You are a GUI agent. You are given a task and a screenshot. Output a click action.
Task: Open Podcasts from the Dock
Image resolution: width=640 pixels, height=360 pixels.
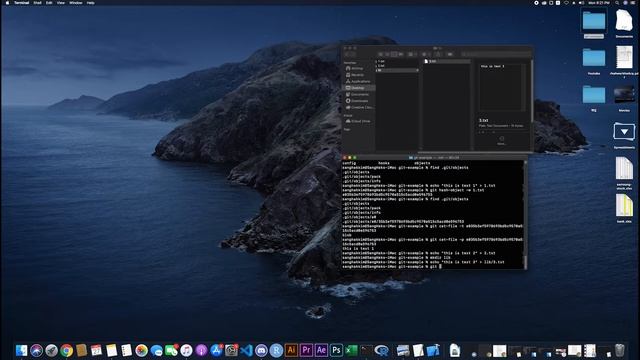[x=202, y=350]
